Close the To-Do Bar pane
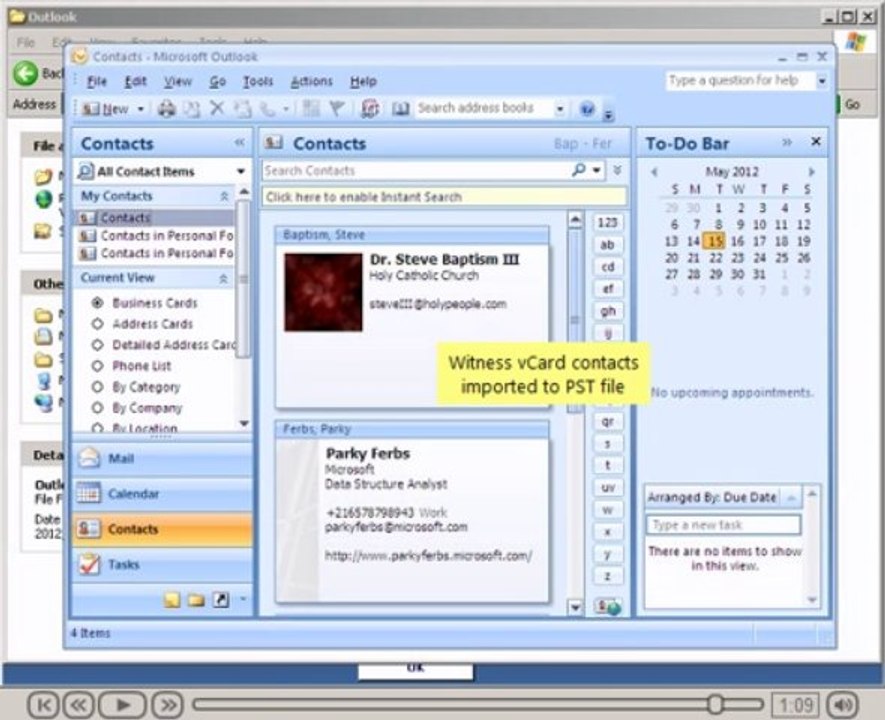The image size is (885, 720). click(816, 142)
